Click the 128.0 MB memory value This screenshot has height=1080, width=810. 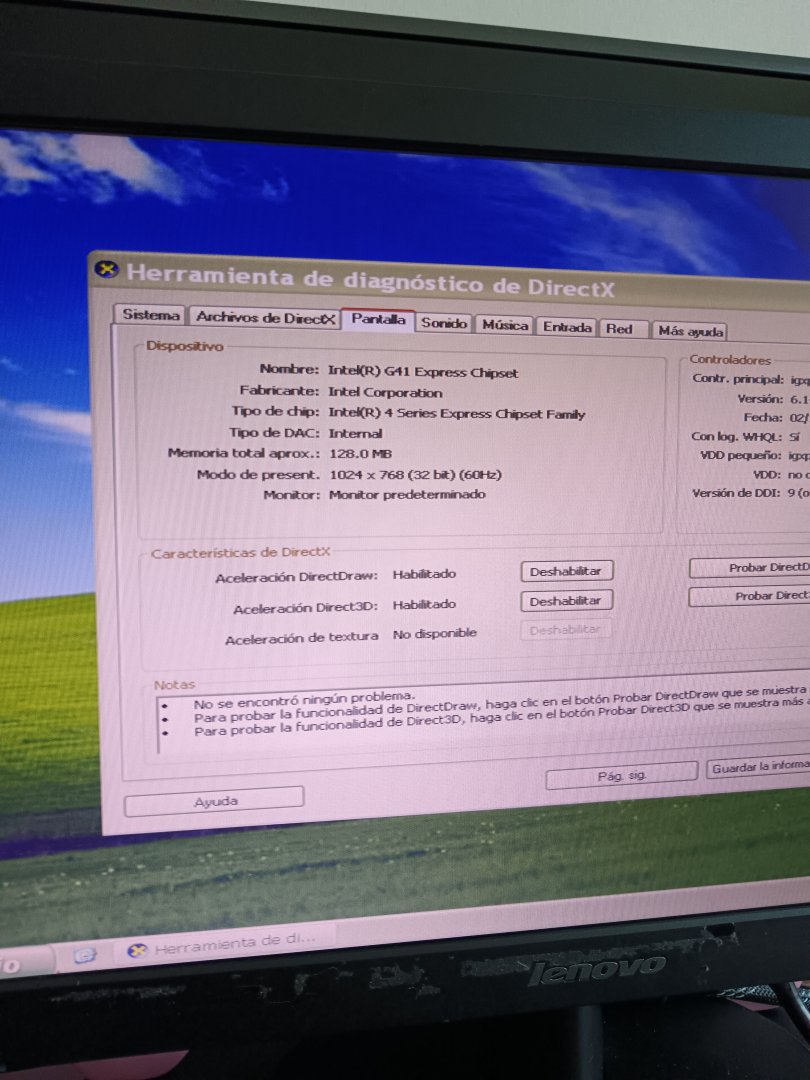[360, 454]
